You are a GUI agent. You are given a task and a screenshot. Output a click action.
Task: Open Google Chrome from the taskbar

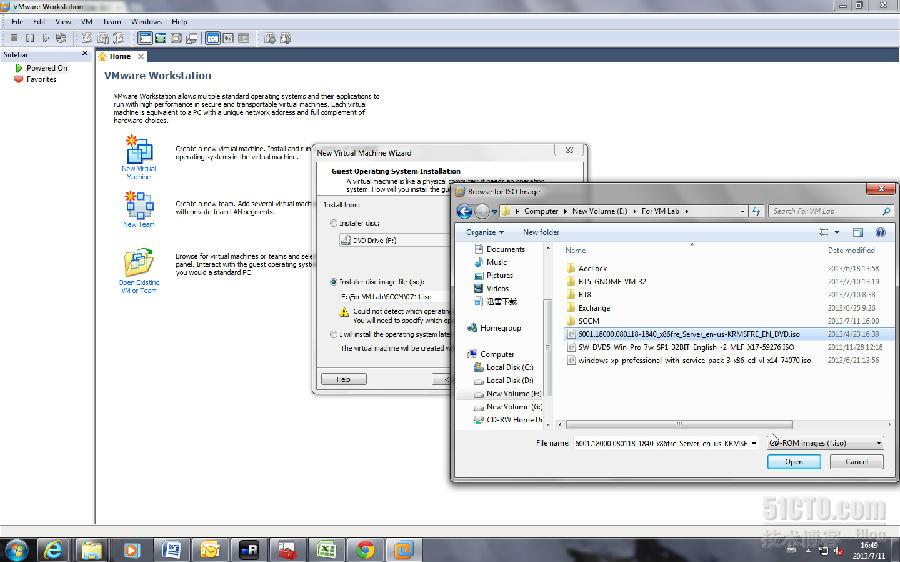(x=365, y=550)
